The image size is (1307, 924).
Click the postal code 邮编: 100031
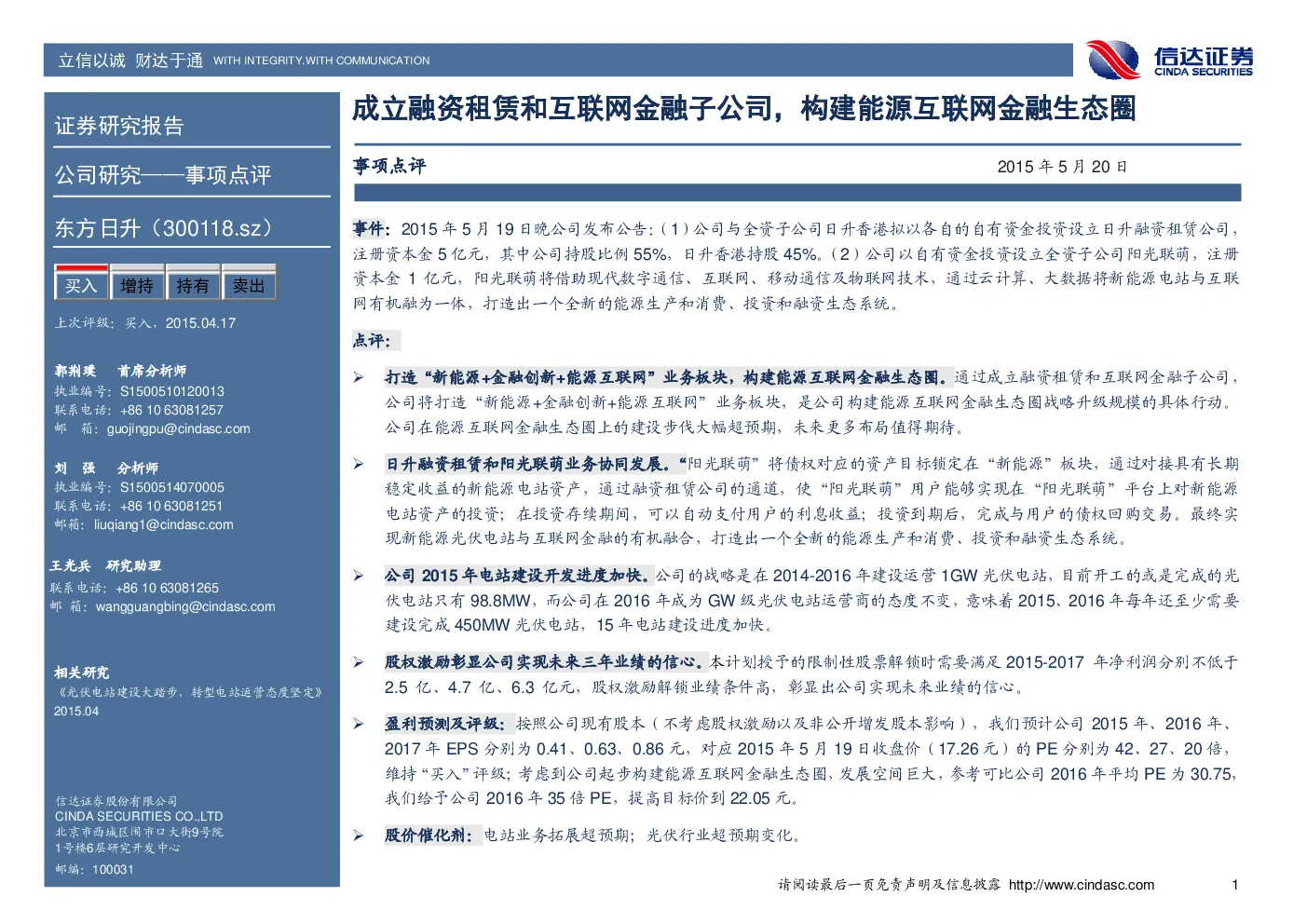94,869
